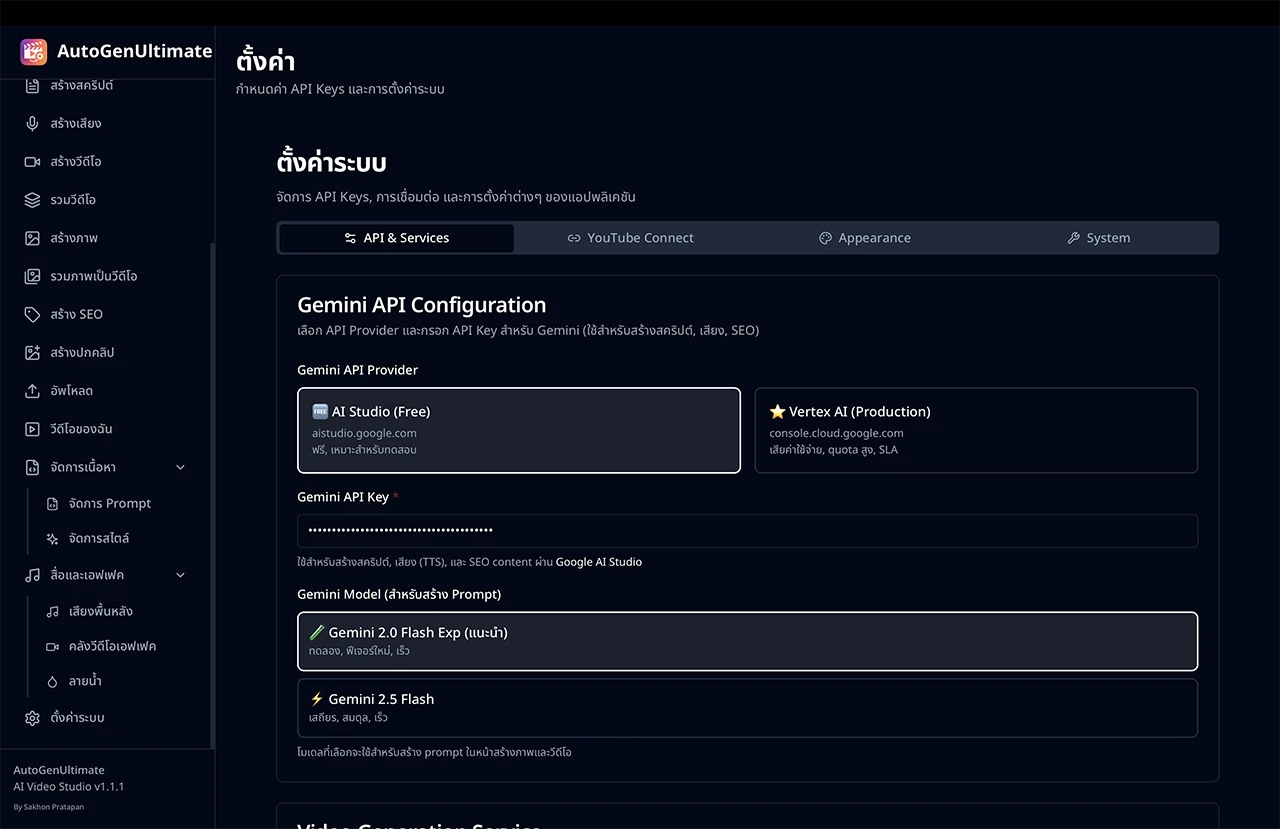Collapse the จัดการเนื้อหา sidebar section
This screenshot has width=1280, height=829.
180,467
